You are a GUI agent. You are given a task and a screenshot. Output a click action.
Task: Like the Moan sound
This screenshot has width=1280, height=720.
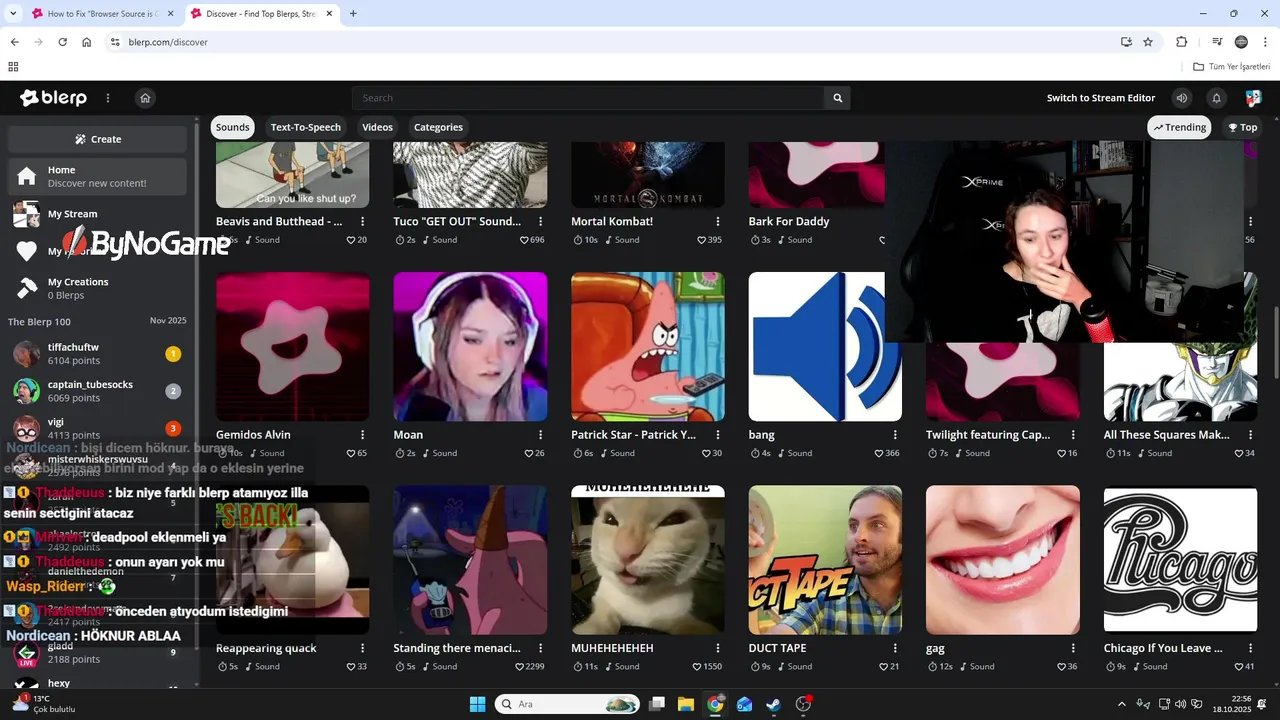click(529, 453)
